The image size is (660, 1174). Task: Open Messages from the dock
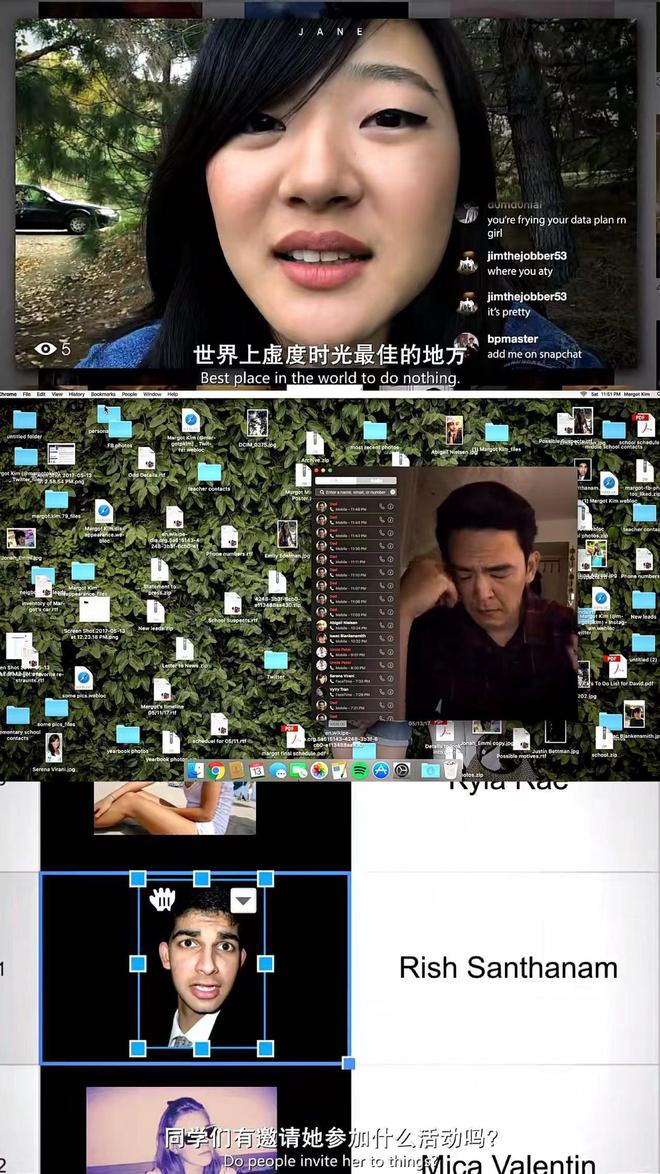click(278, 770)
